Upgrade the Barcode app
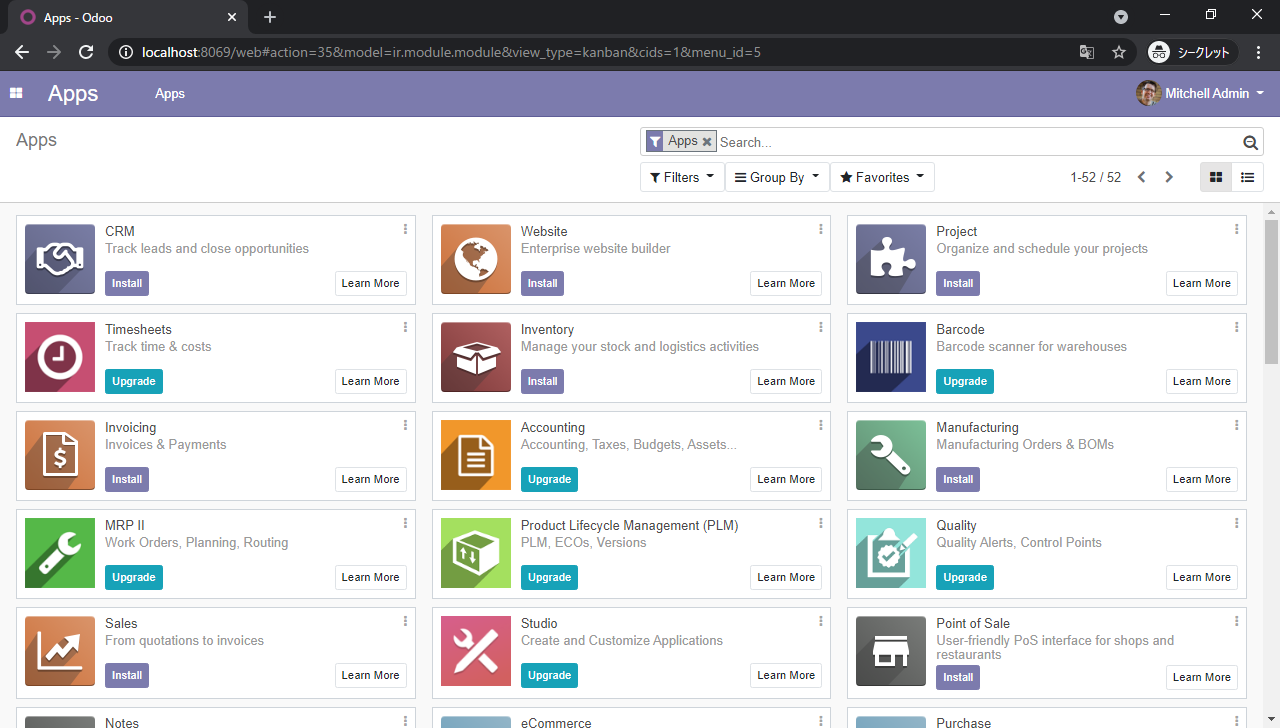Image resolution: width=1280 pixels, height=728 pixels. point(965,381)
